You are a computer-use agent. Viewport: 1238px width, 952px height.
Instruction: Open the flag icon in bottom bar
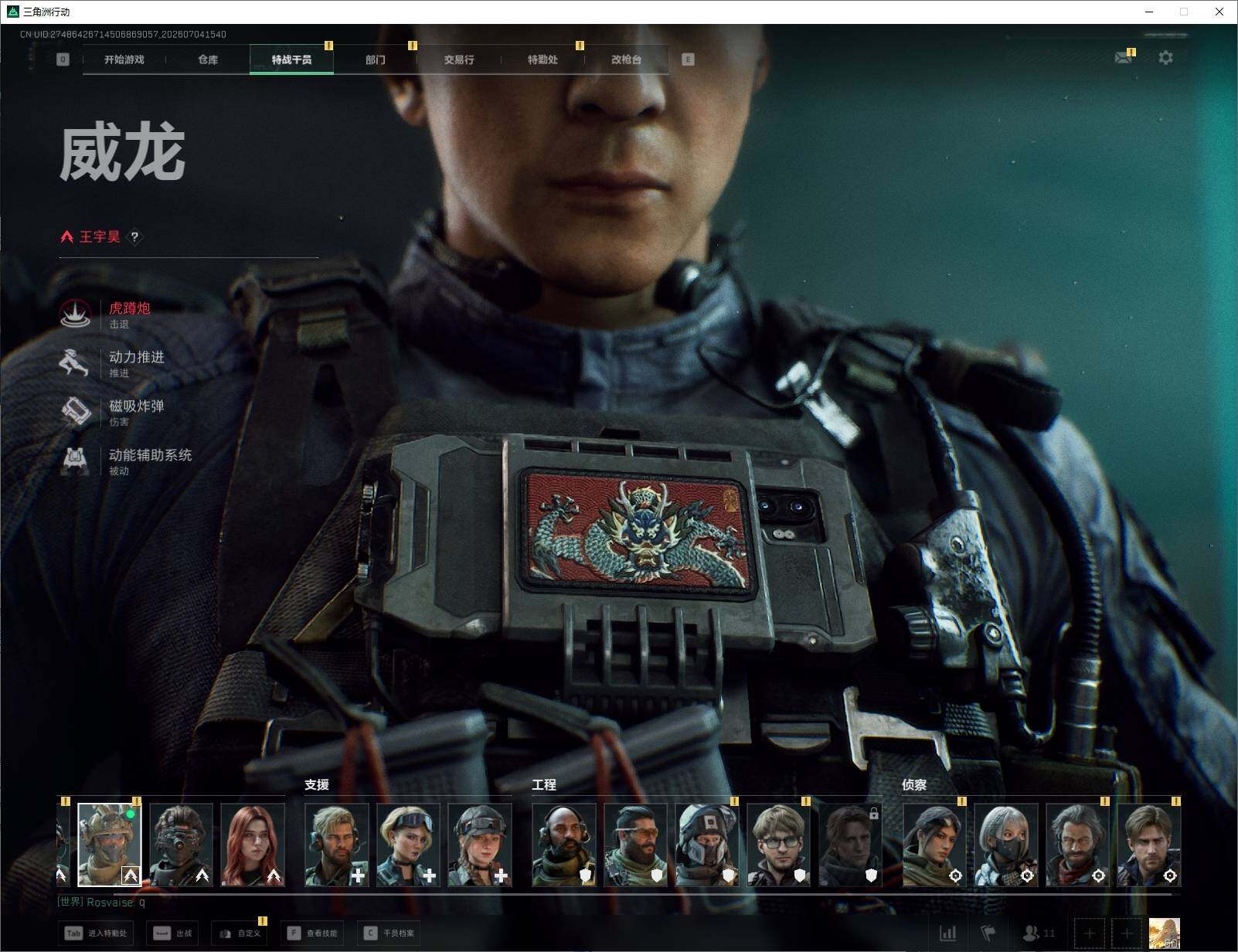[x=988, y=933]
